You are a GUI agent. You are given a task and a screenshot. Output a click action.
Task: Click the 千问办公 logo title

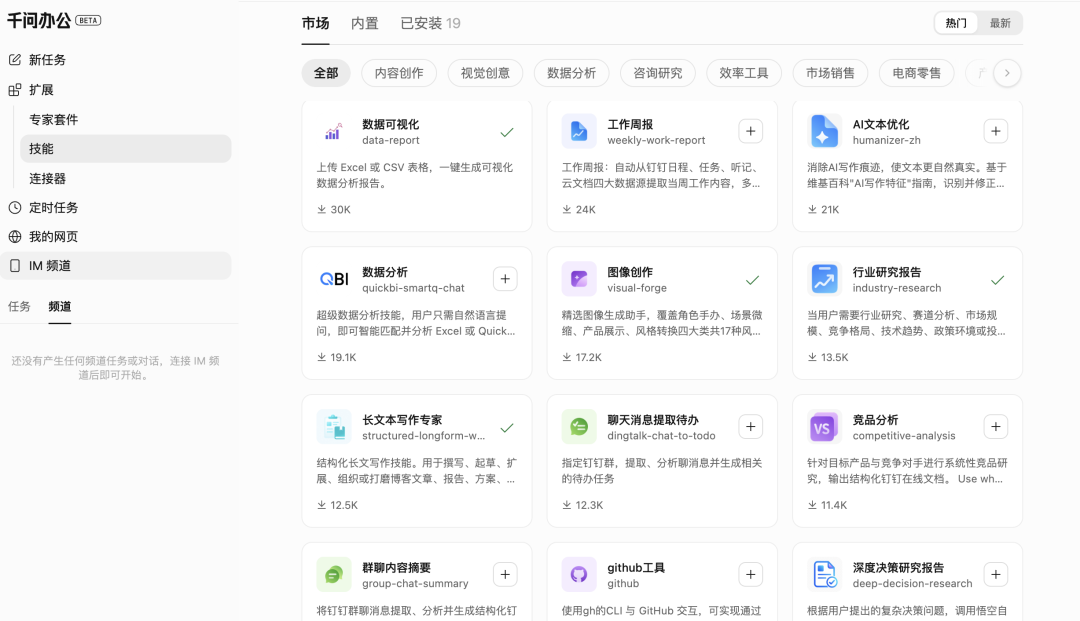[39, 21]
